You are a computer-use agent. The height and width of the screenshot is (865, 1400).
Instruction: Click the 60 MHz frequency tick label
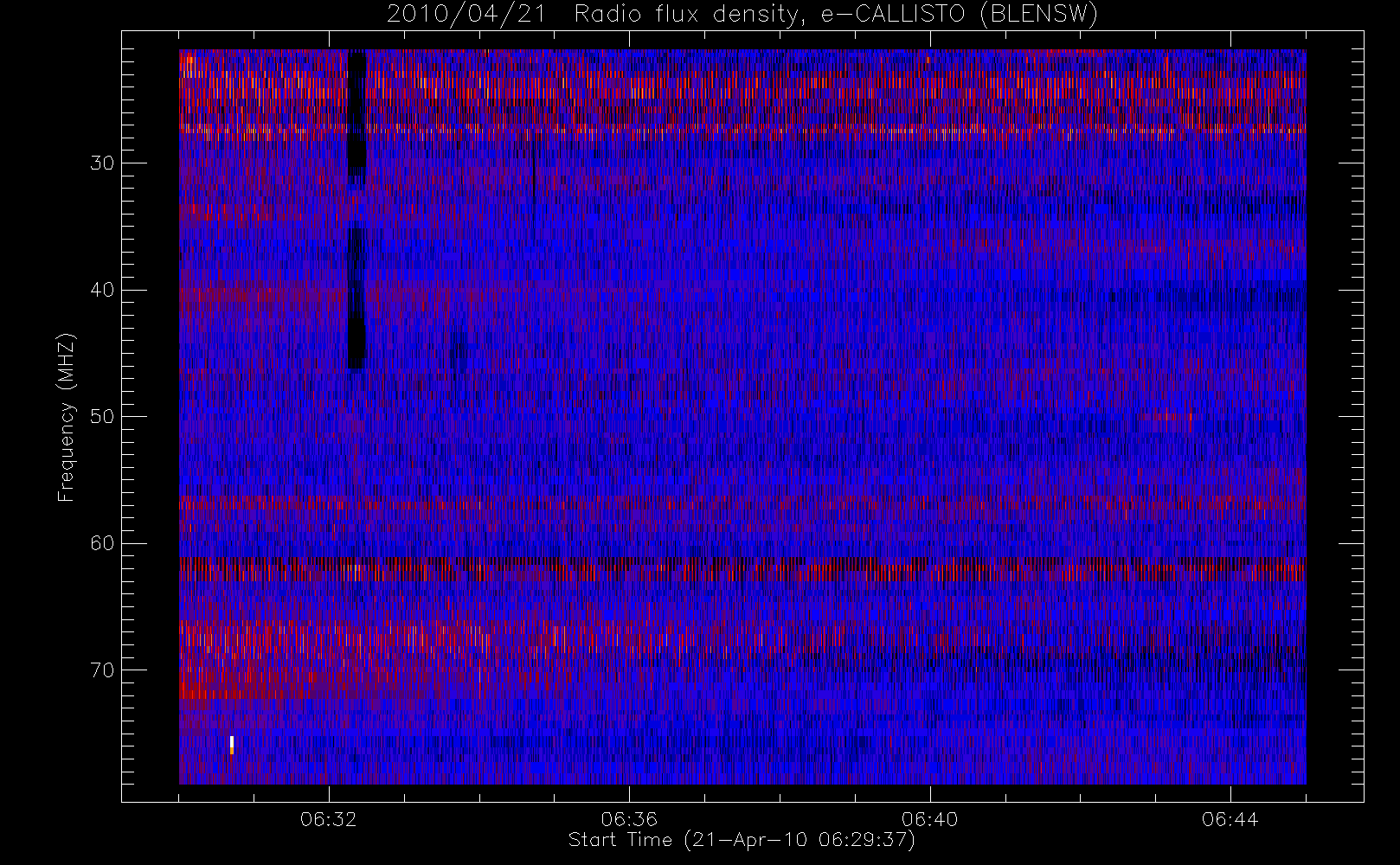[x=102, y=543]
